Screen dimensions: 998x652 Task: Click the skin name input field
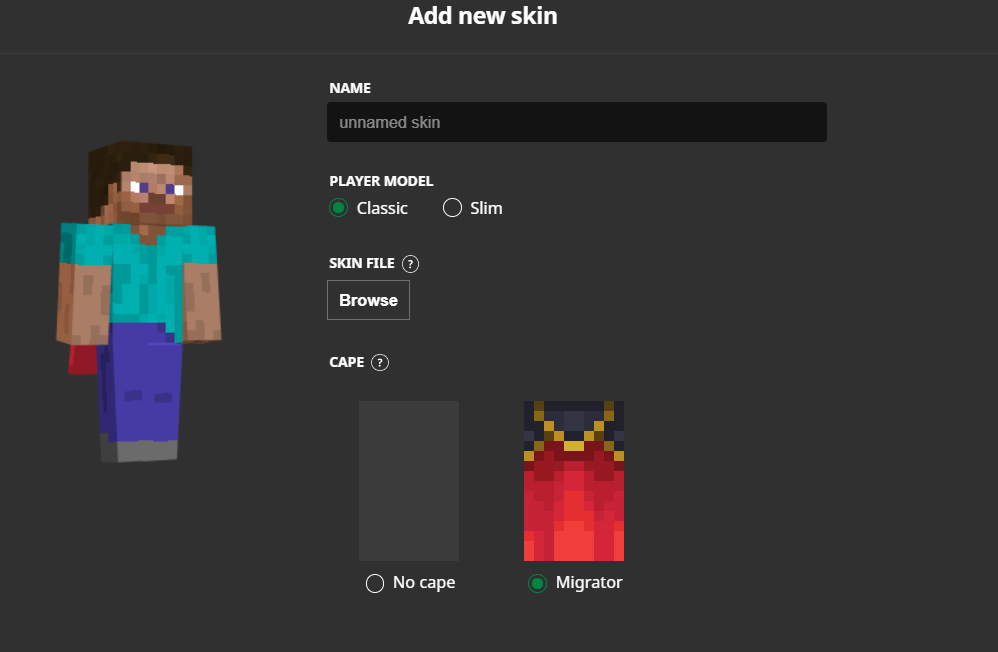point(577,122)
